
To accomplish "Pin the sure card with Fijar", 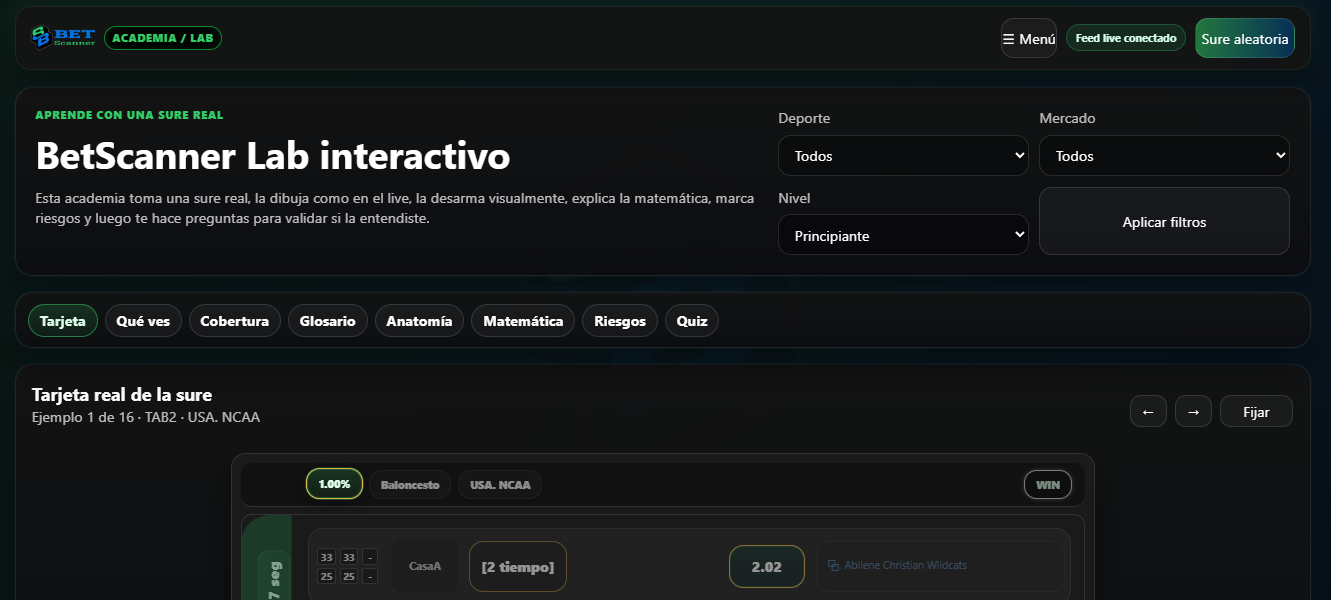I will [1256, 410].
